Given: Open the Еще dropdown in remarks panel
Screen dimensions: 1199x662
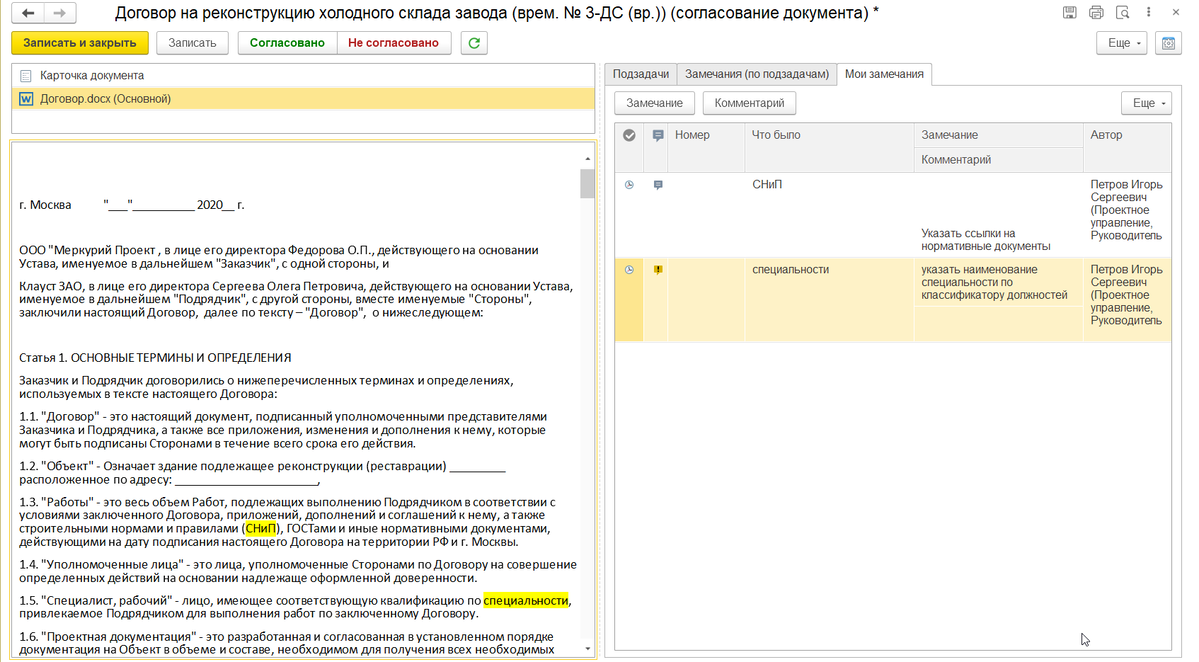Looking at the screenshot, I should point(1147,103).
